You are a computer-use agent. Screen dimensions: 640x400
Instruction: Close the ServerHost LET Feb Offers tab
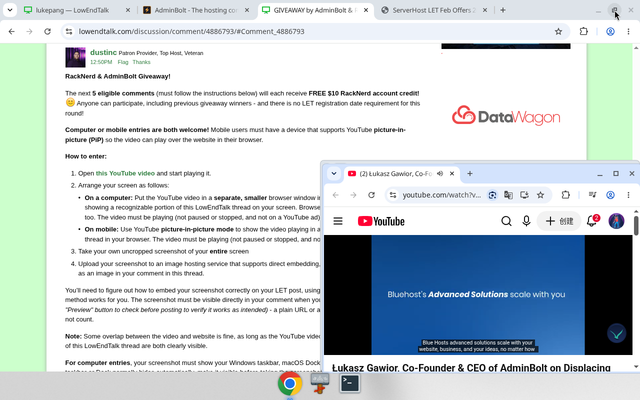[x=485, y=10]
